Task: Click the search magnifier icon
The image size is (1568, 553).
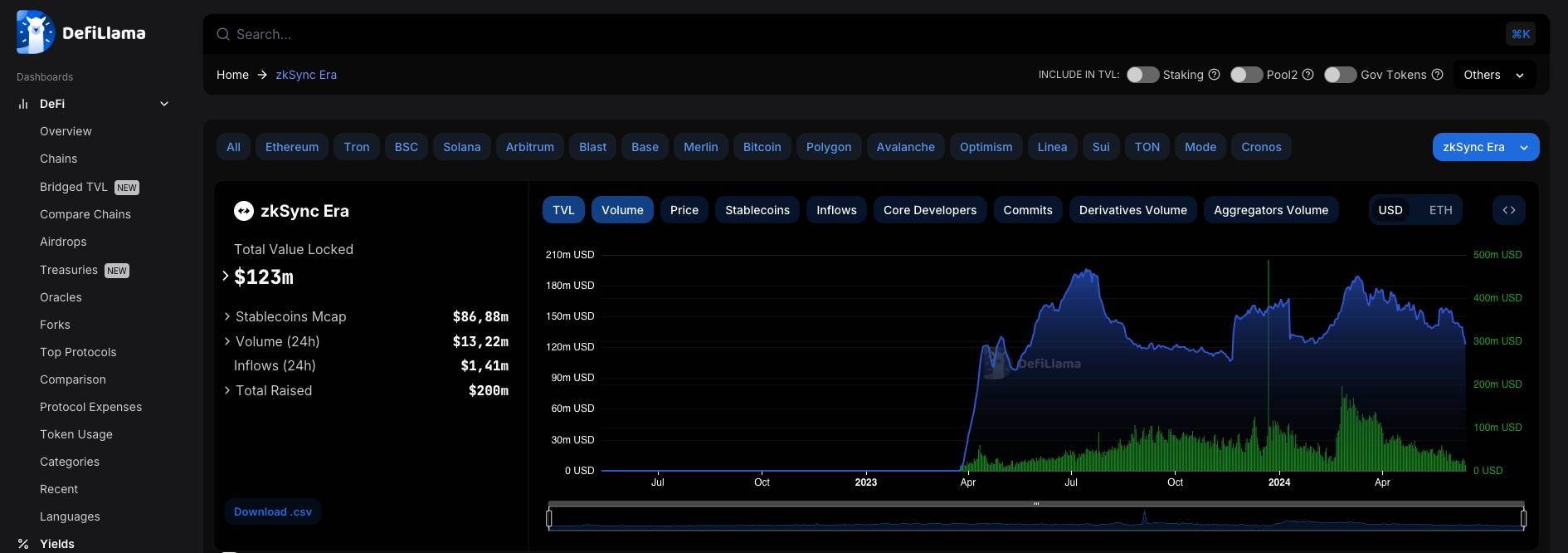Action: pyautogui.click(x=223, y=34)
